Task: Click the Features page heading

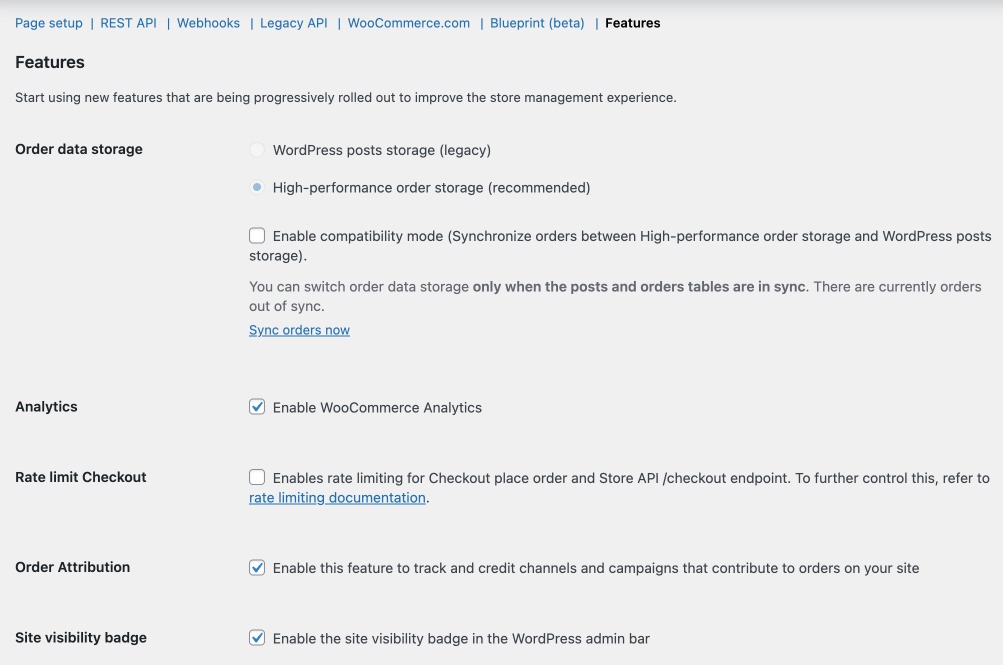Action: pyautogui.click(x=50, y=62)
